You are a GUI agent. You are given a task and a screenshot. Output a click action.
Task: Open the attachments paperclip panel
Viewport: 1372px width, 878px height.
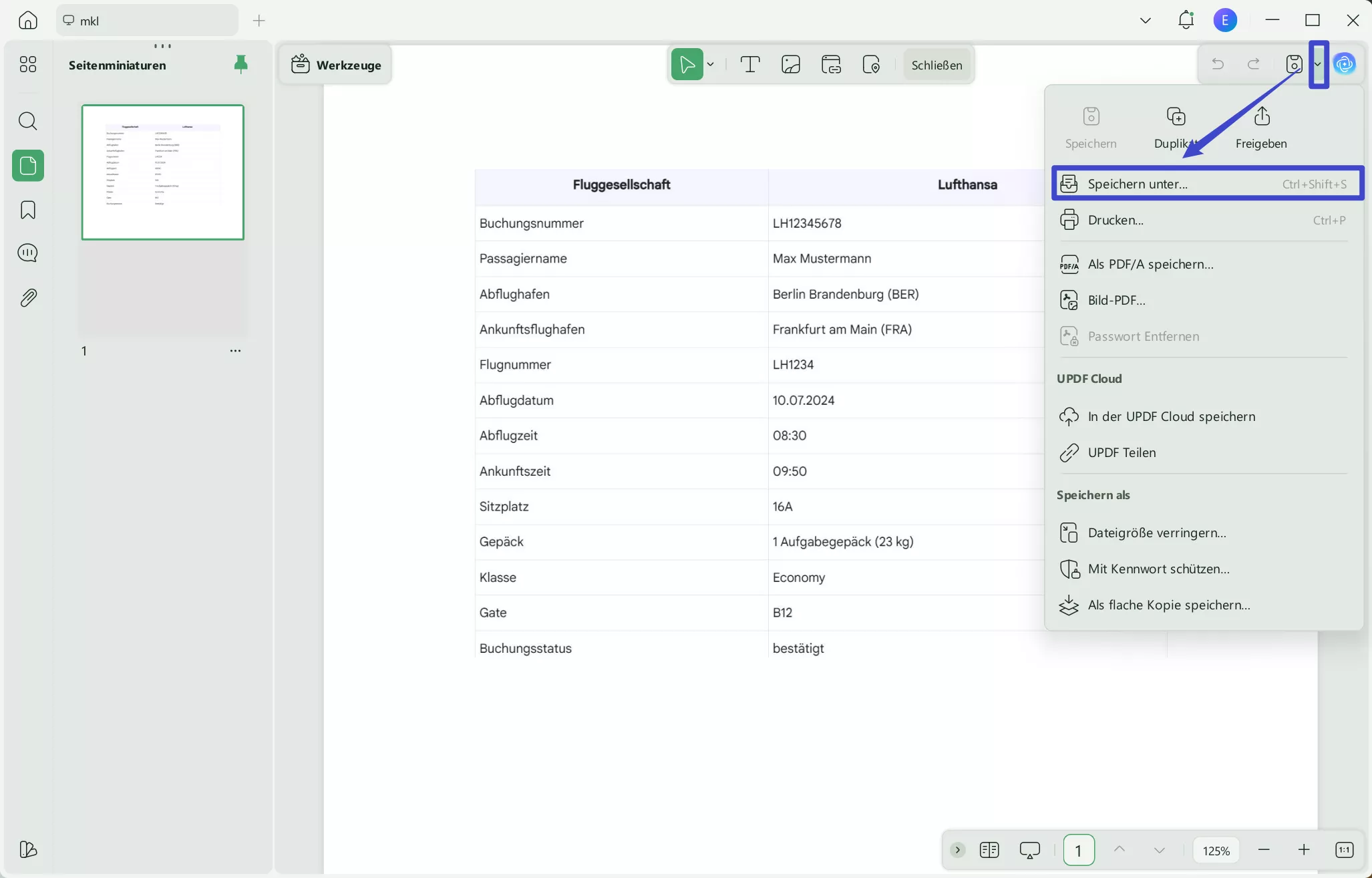click(28, 297)
